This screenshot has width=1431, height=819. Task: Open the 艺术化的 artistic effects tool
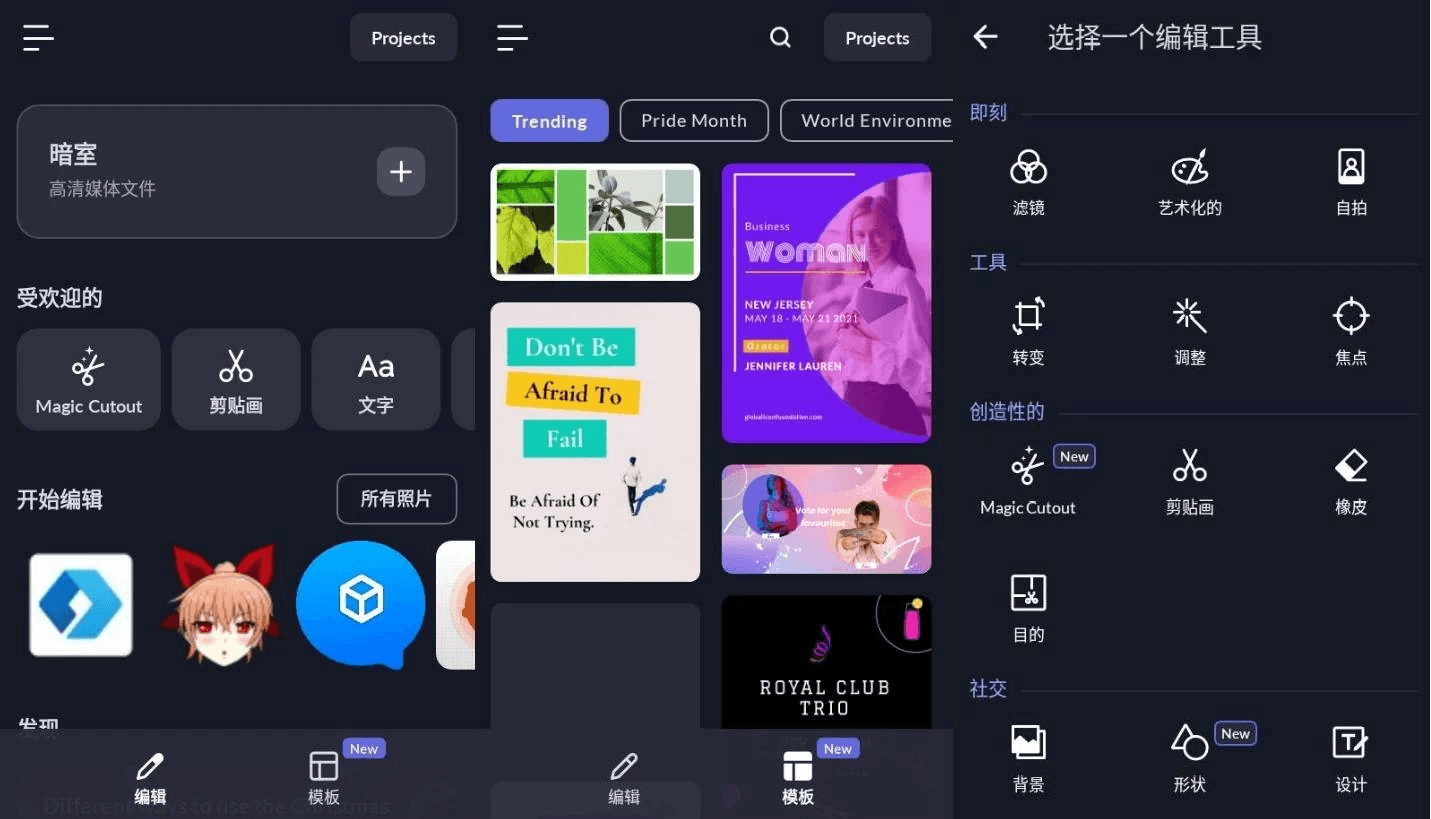point(1189,180)
